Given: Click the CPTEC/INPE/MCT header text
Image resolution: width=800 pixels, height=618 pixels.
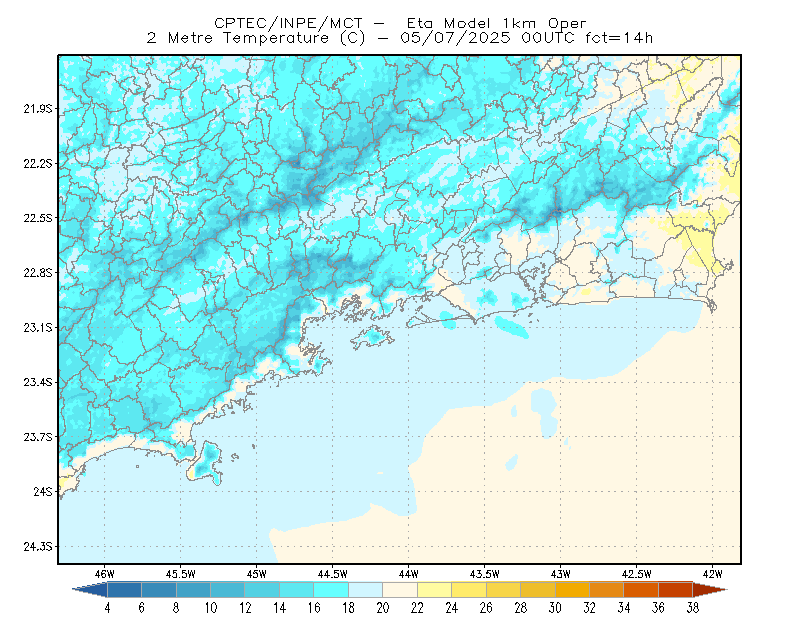Looking at the screenshot, I should (x=288, y=23).
